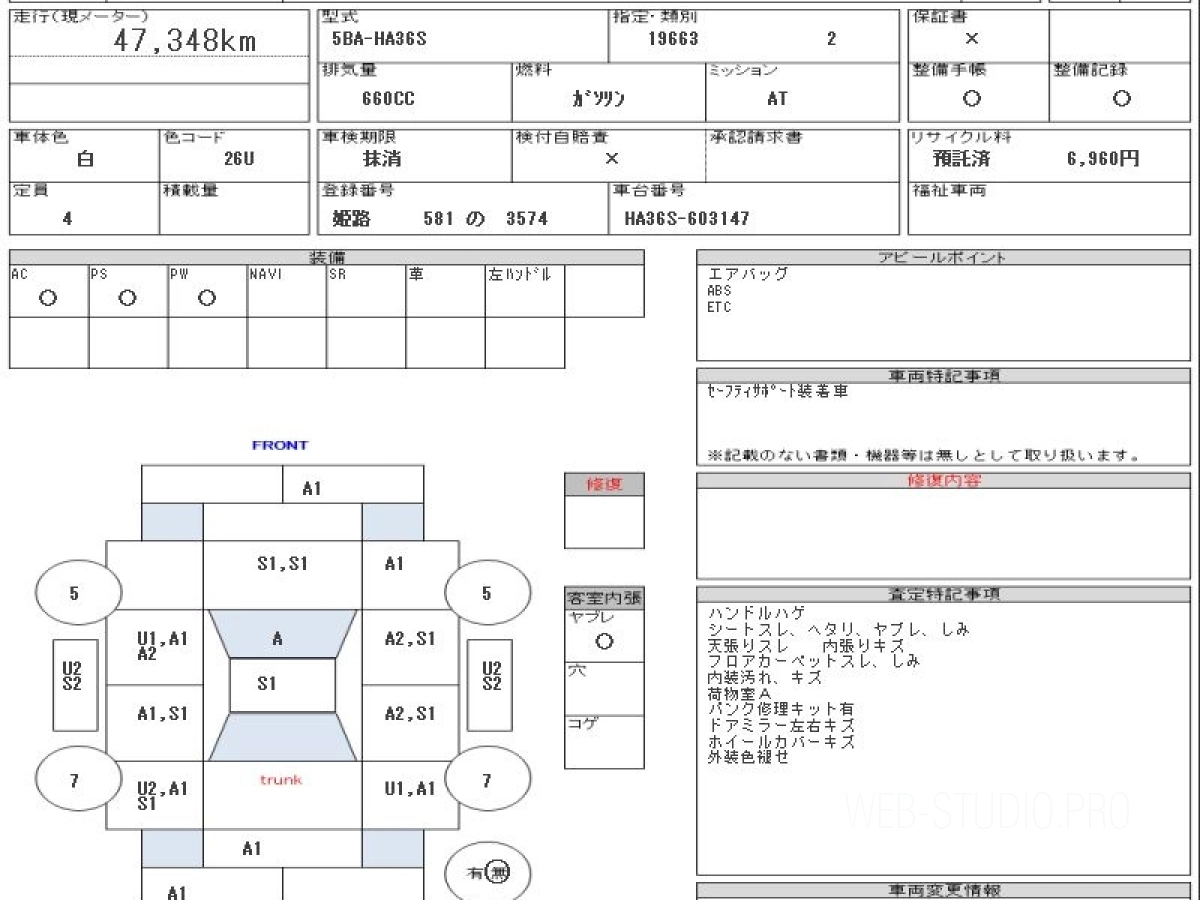Click the empty box under 修復
The height and width of the screenshot is (900, 1200).
tap(604, 523)
